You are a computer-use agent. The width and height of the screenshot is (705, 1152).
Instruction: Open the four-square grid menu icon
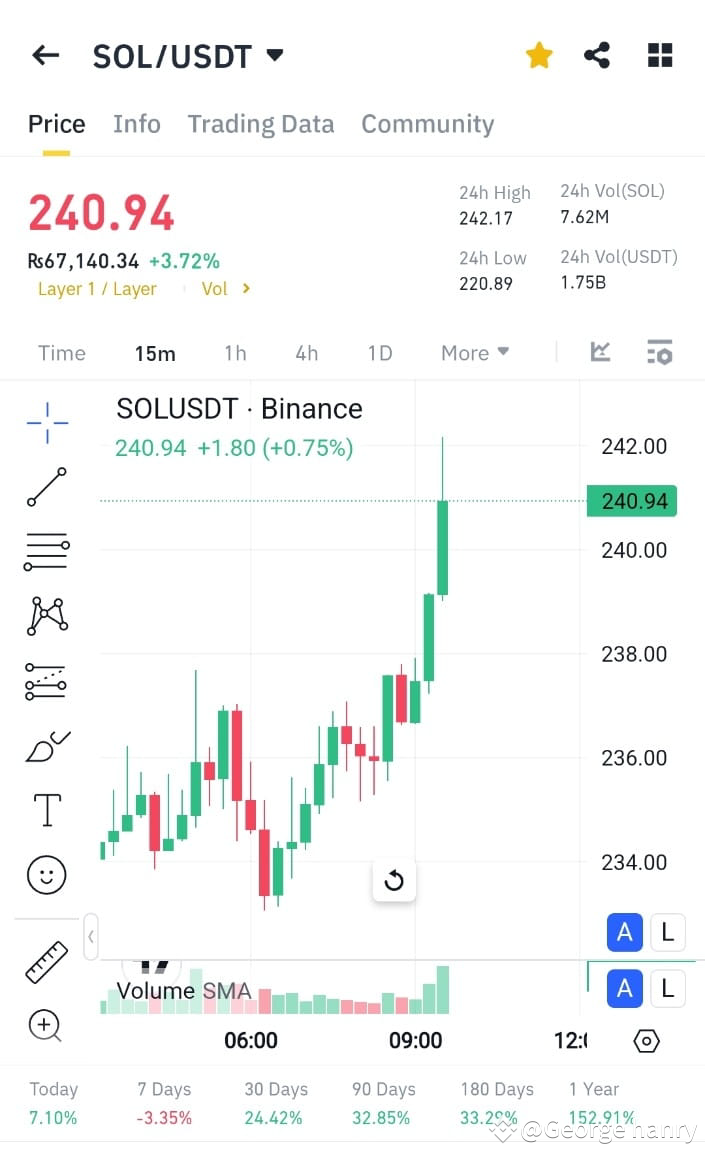(660, 55)
